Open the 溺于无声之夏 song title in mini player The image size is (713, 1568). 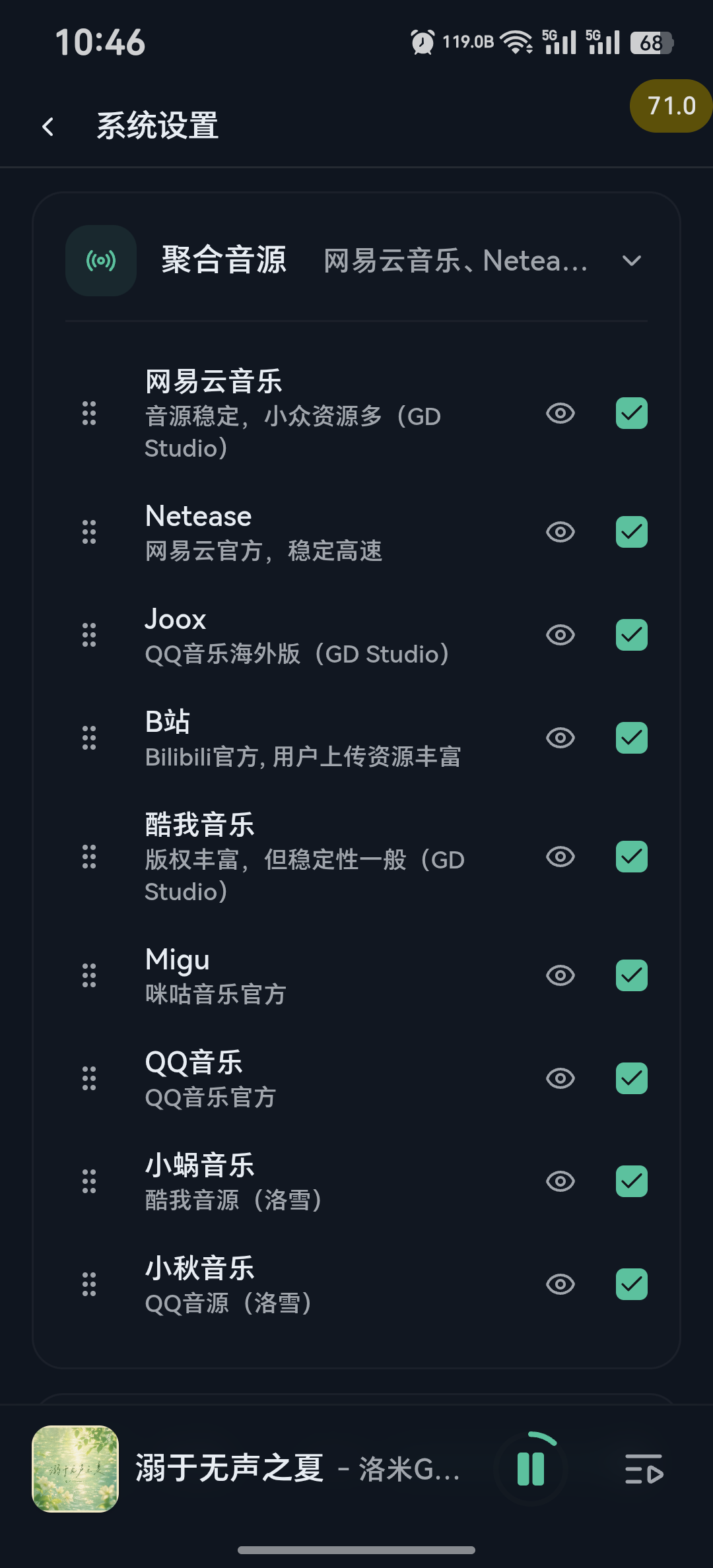coord(230,1469)
